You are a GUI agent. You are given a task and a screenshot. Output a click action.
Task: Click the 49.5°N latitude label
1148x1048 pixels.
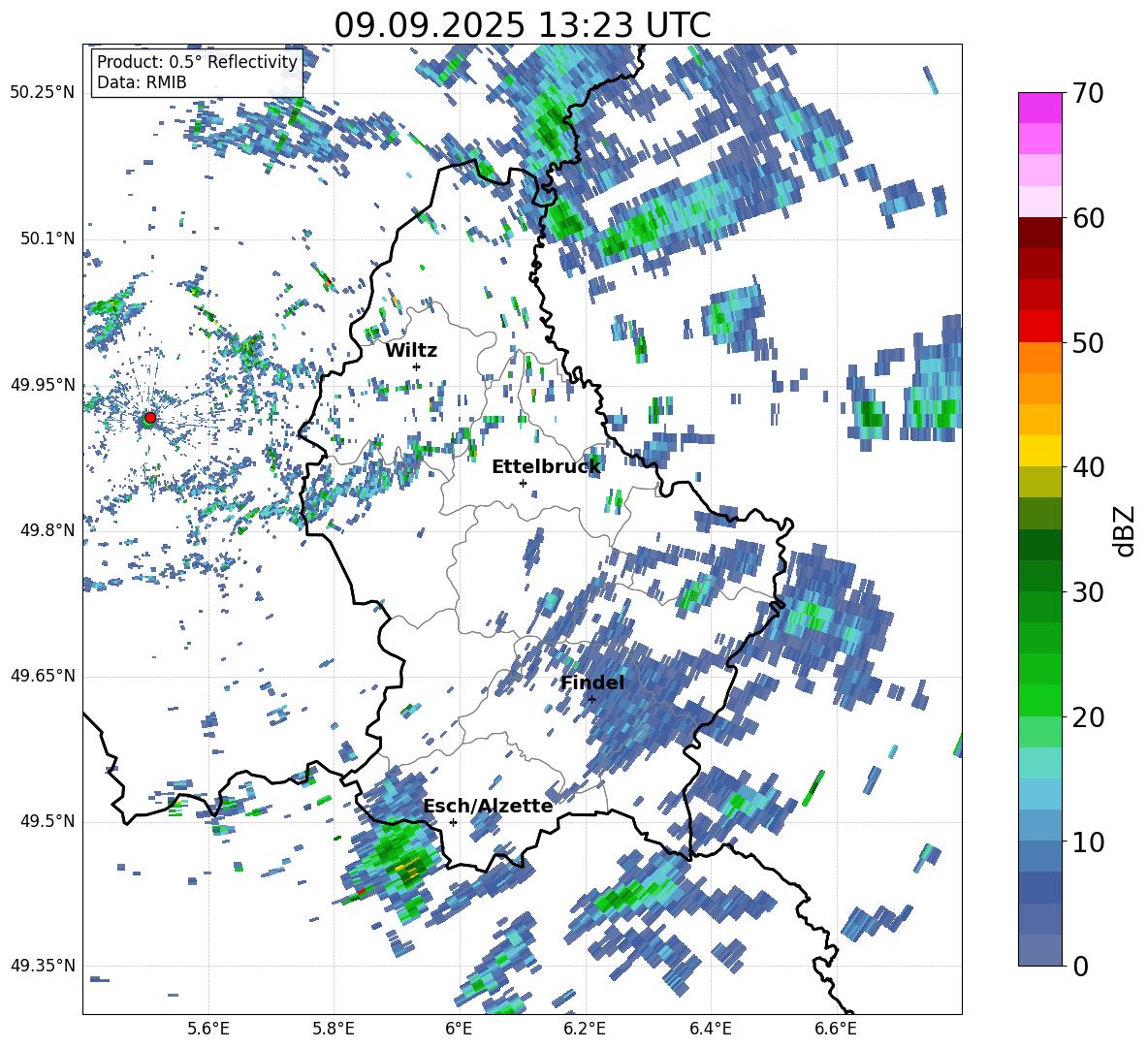(x=47, y=821)
